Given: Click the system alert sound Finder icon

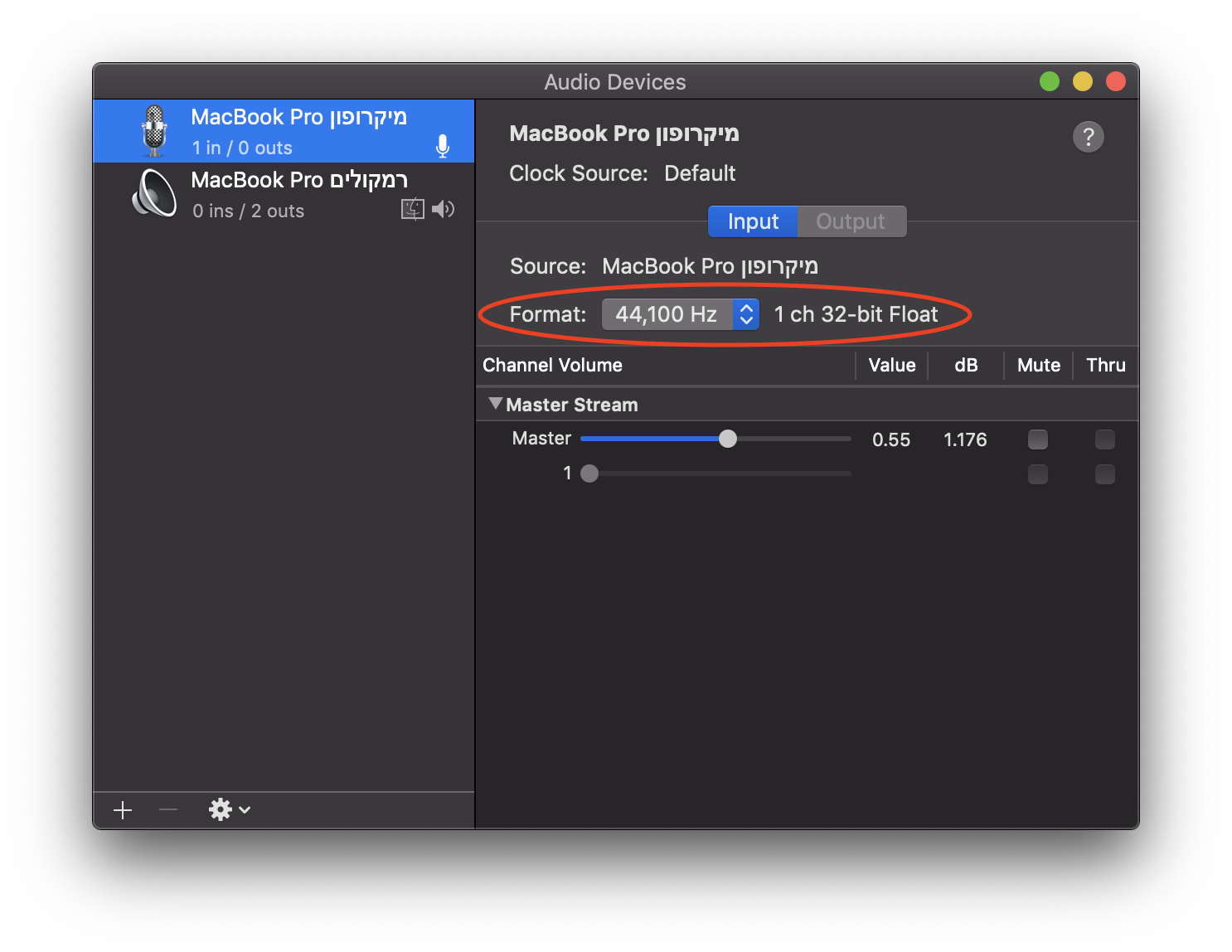Looking at the screenshot, I should point(413,209).
